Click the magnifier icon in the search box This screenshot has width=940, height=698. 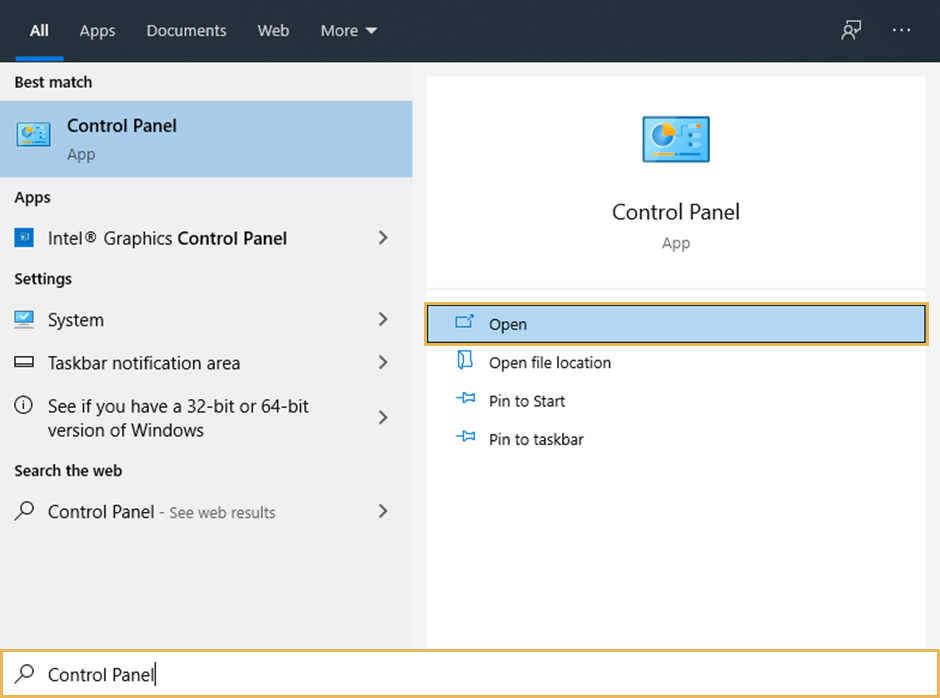tap(27, 674)
